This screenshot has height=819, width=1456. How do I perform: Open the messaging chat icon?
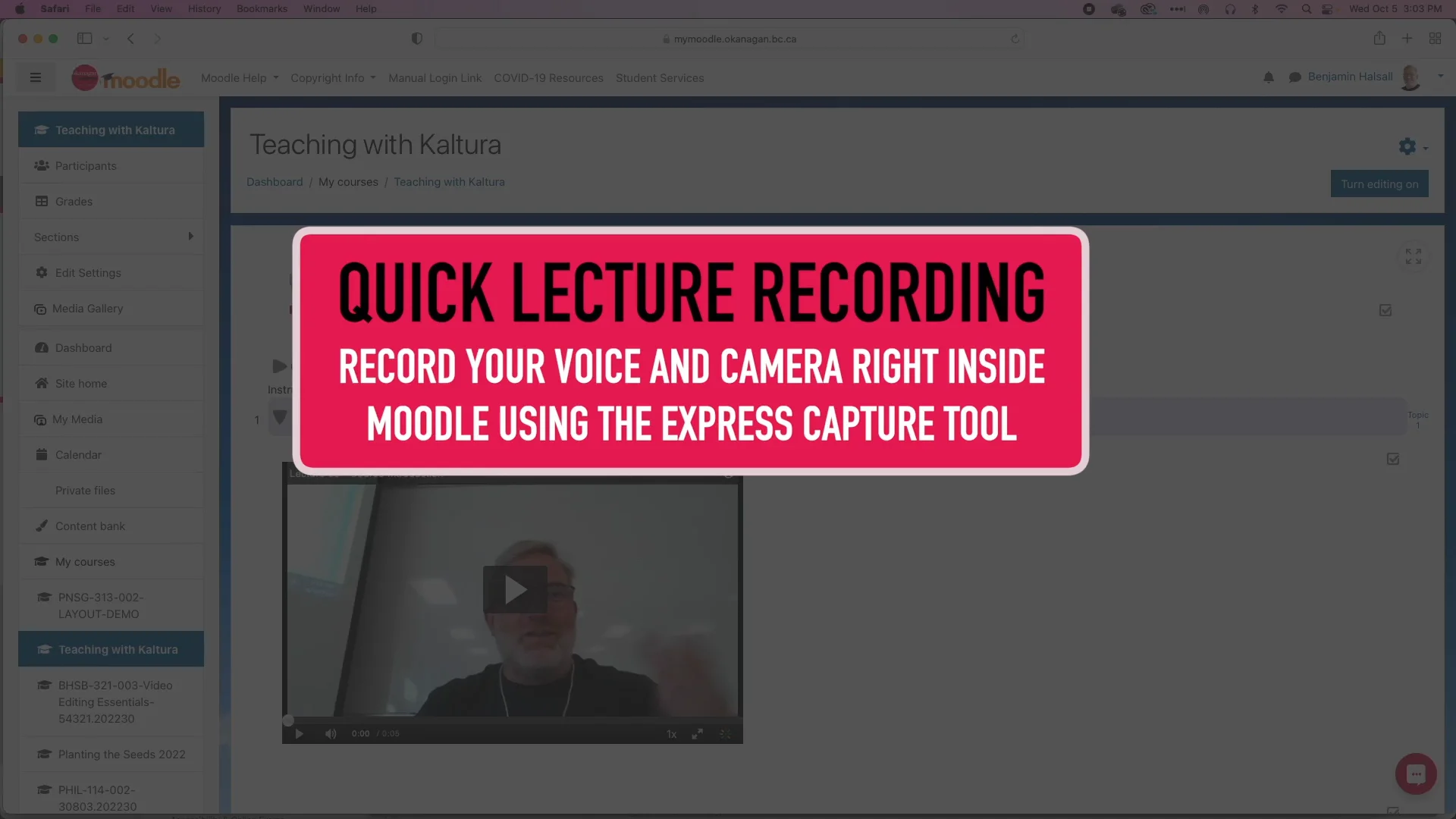tap(1295, 77)
